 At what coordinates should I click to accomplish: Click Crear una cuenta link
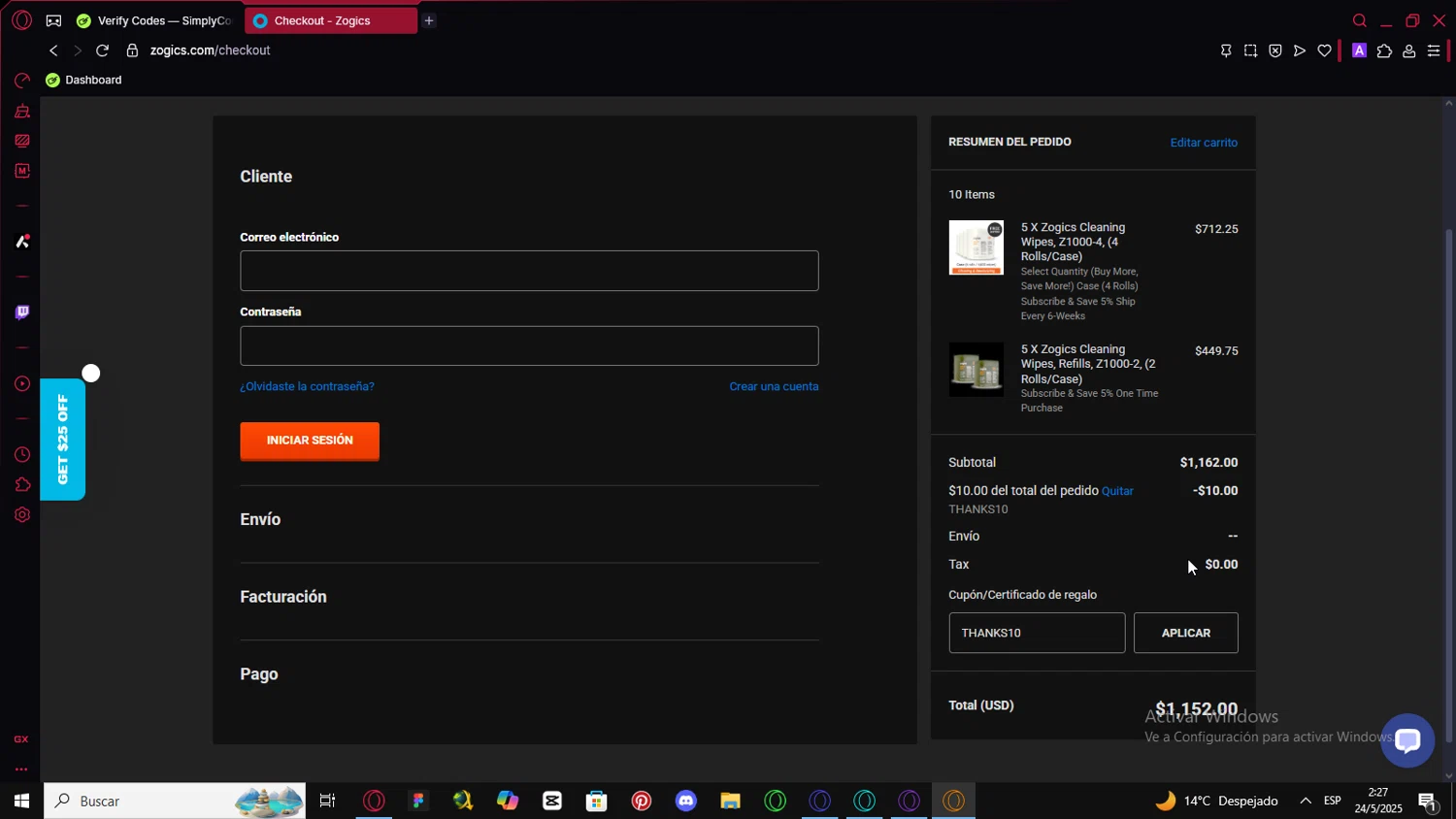774,386
